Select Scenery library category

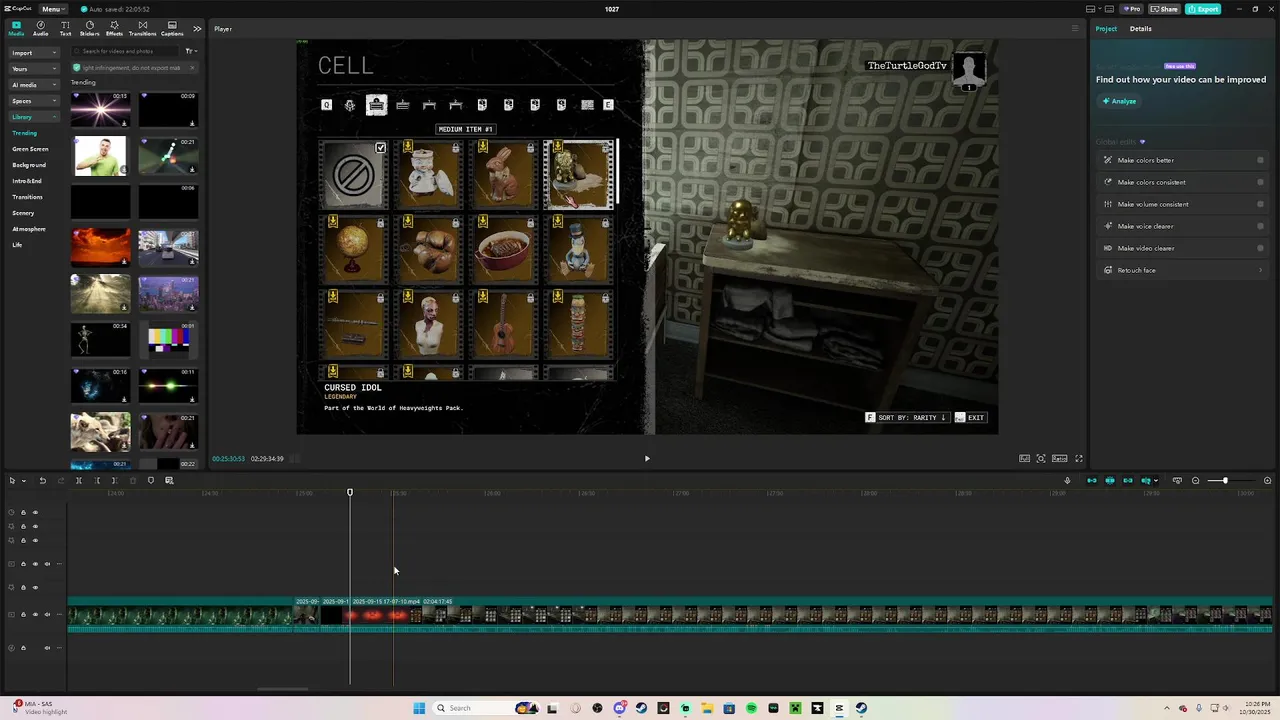click(23, 213)
